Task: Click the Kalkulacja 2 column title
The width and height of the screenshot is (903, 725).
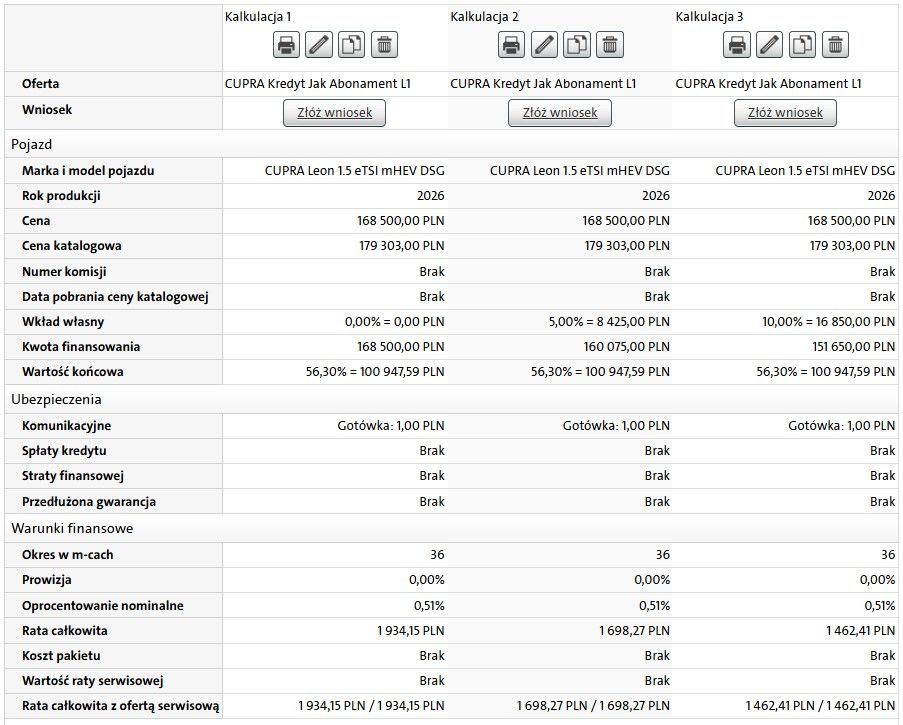Action: coord(484,17)
